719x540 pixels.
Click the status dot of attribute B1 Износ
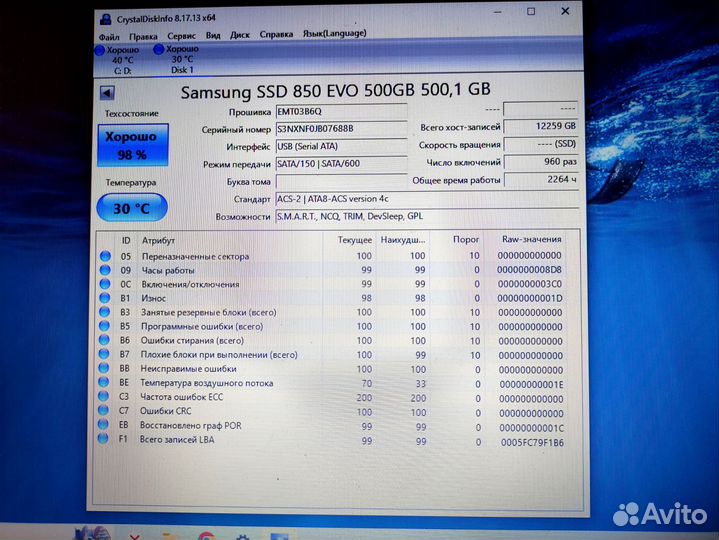[x=105, y=298]
